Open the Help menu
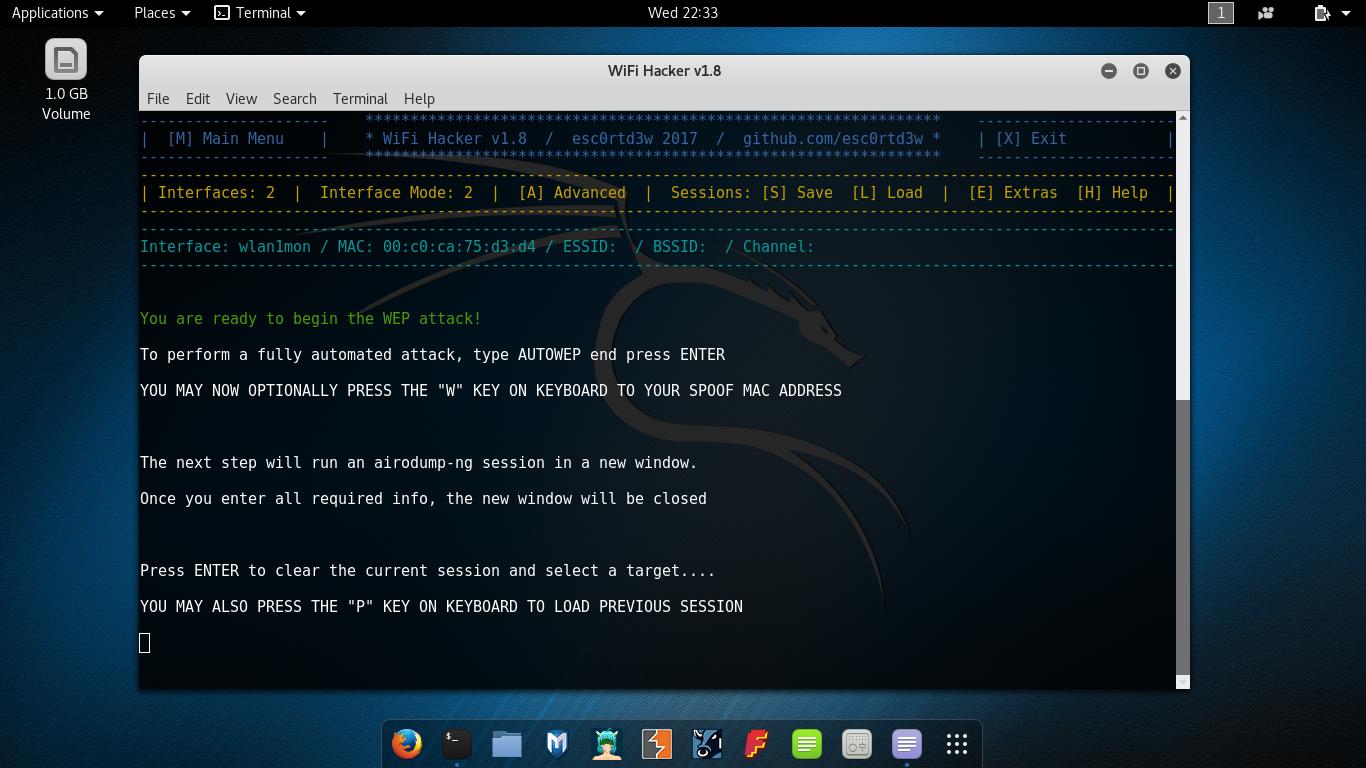Image resolution: width=1366 pixels, height=768 pixels. (x=419, y=99)
